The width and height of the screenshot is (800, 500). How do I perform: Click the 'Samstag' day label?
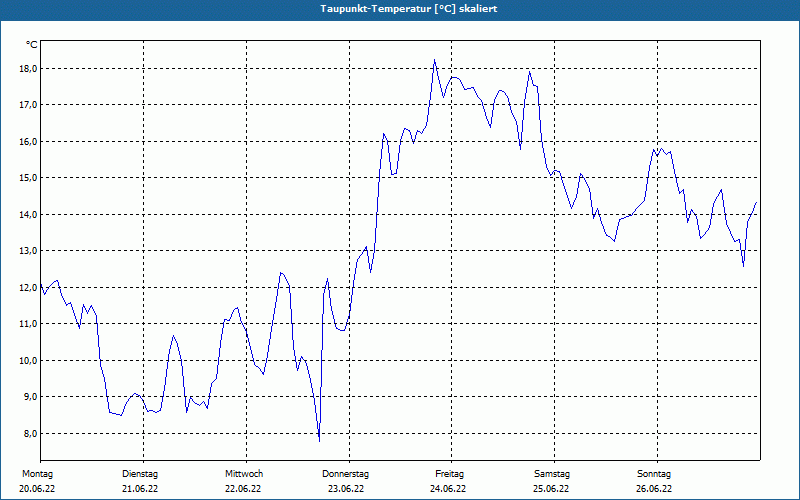pyautogui.click(x=552, y=474)
